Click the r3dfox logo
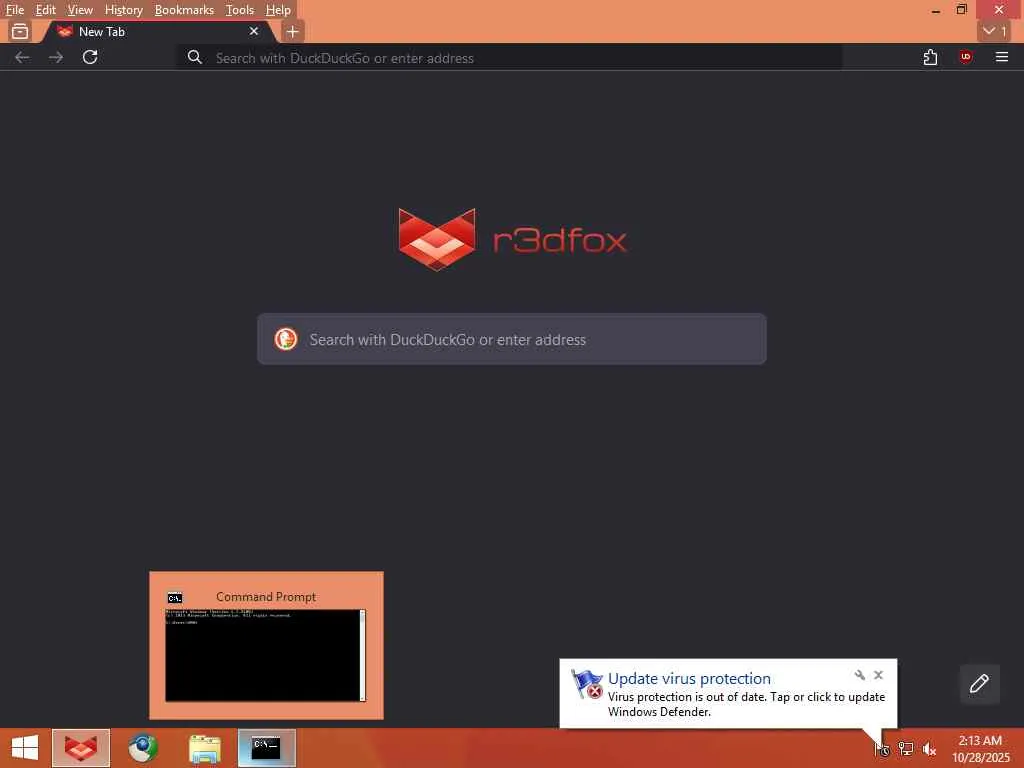 513,240
